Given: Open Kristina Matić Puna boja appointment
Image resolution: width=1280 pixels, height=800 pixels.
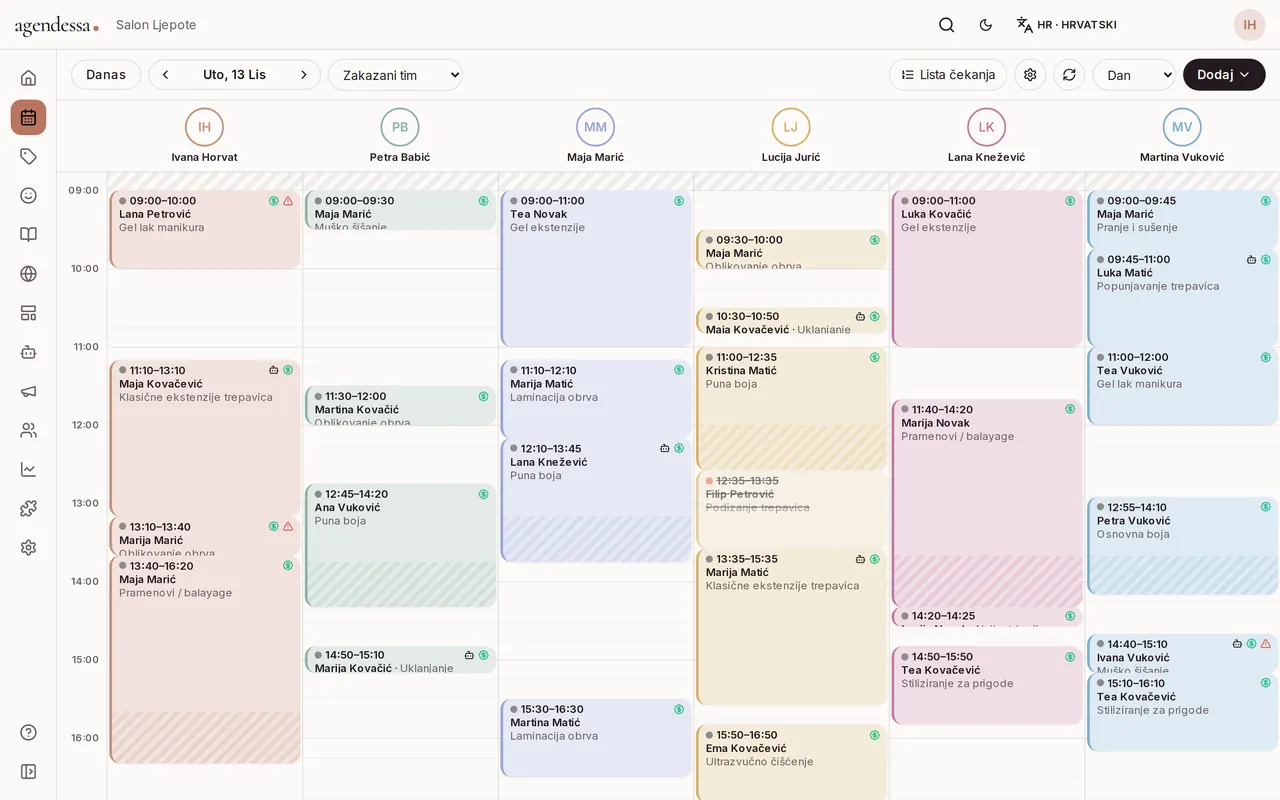Looking at the screenshot, I should click(x=791, y=409).
